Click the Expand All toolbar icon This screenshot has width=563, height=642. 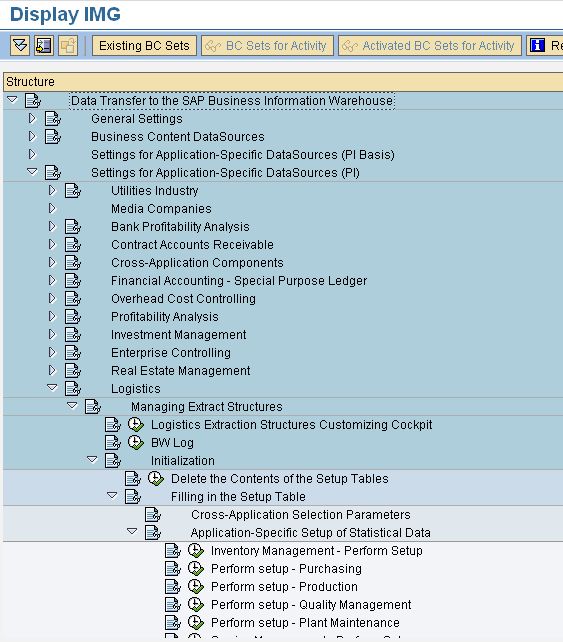[x=20, y=45]
